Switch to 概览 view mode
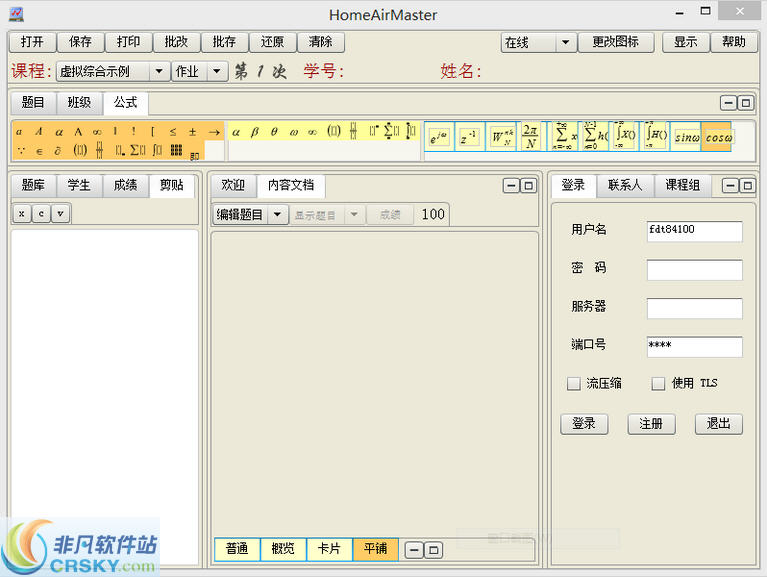The height and width of the screenshot is (577, 767). (283, 549)
